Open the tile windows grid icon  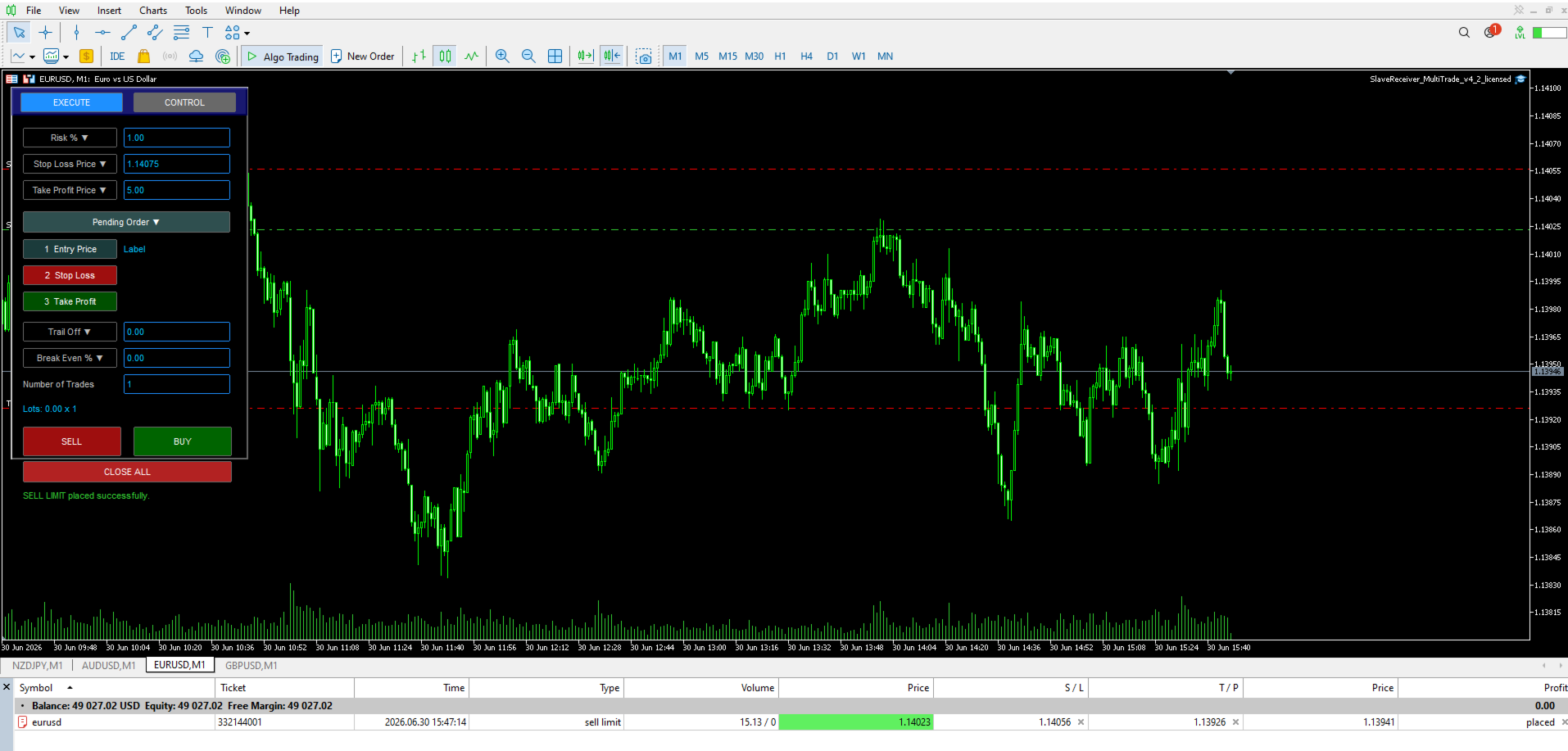point(555,56)
